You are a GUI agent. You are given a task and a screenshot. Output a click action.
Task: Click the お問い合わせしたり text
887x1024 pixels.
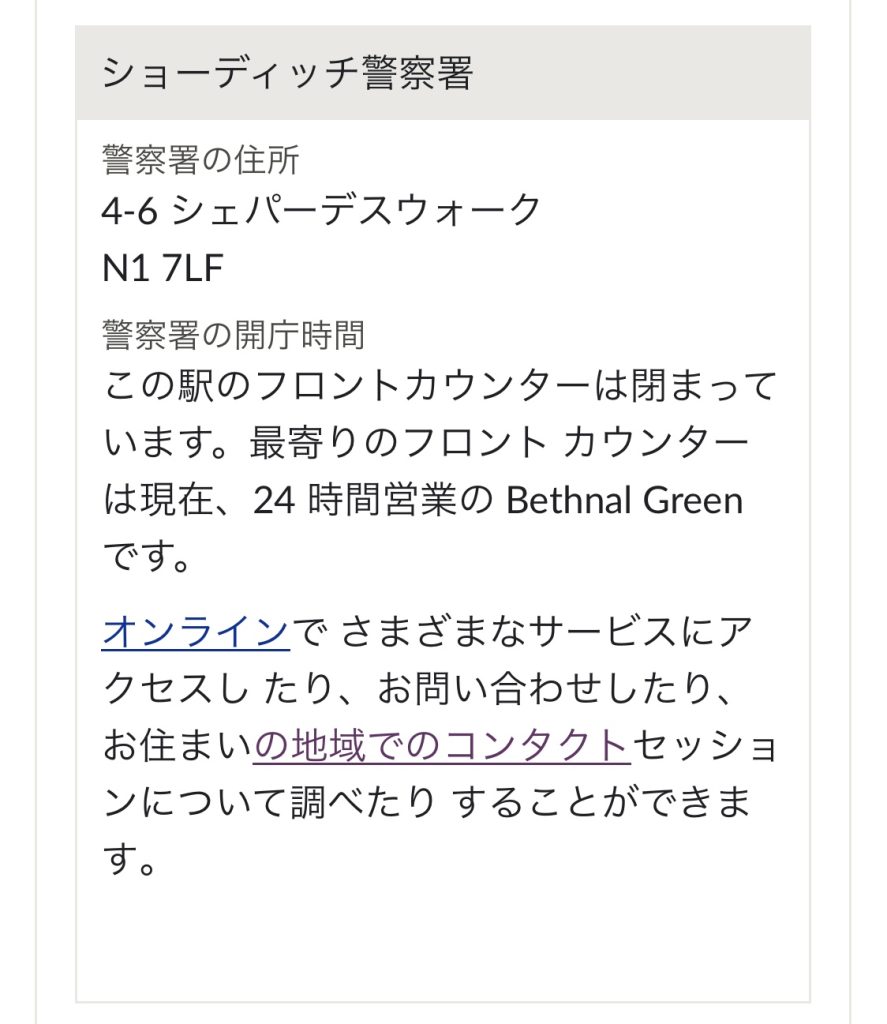(544, 688)
